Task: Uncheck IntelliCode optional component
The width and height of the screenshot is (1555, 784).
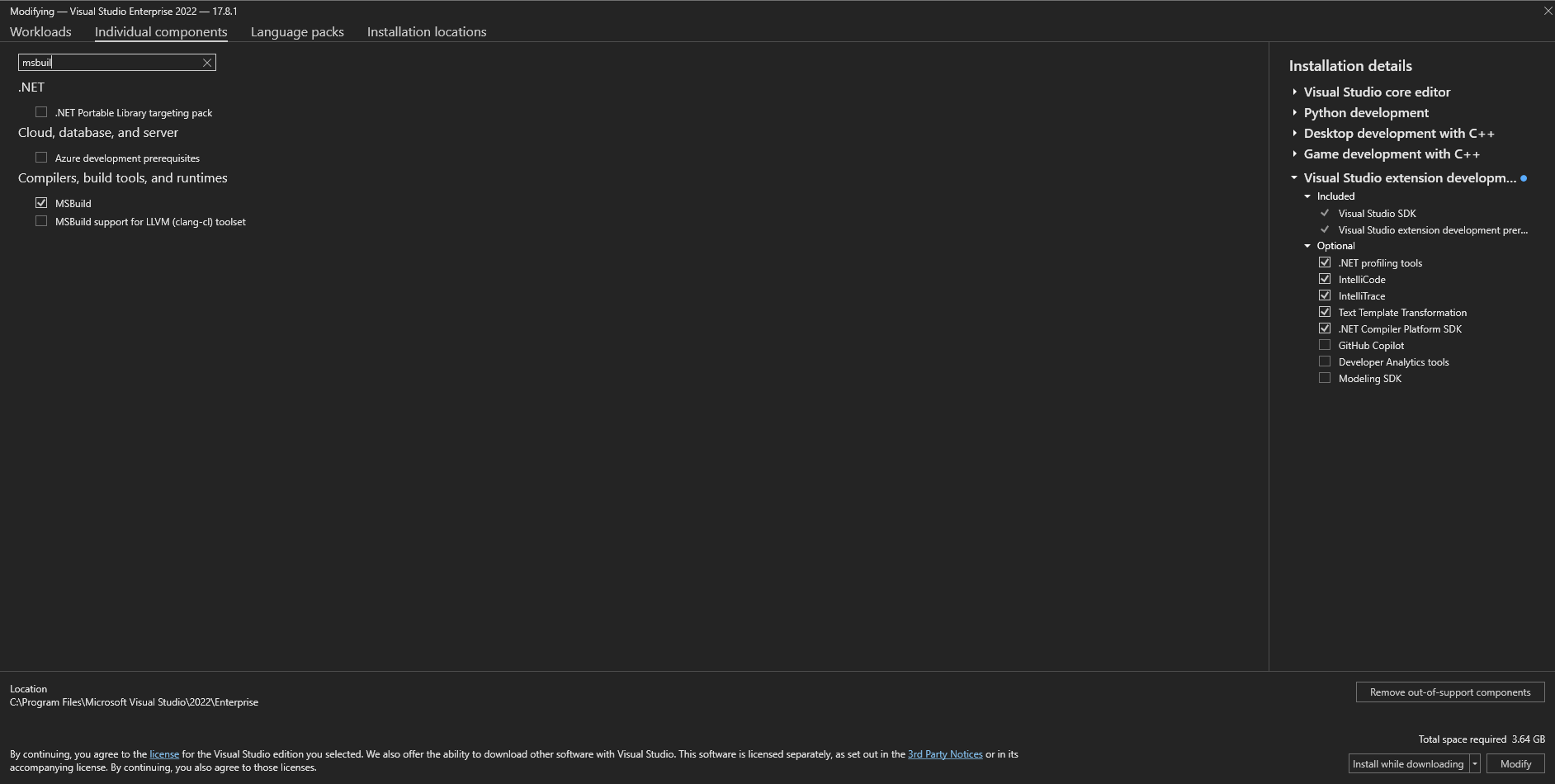Action: pos(1325,279)
